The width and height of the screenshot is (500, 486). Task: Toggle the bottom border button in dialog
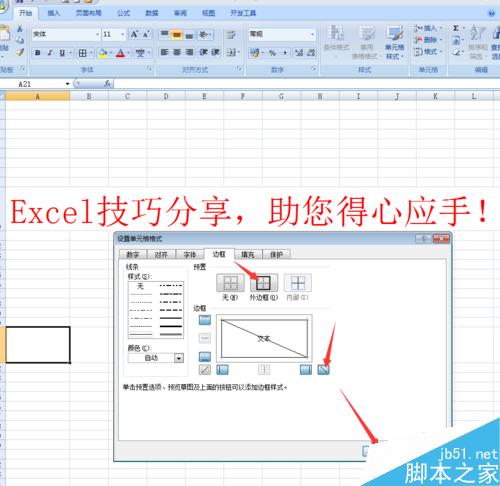point(205,357)
